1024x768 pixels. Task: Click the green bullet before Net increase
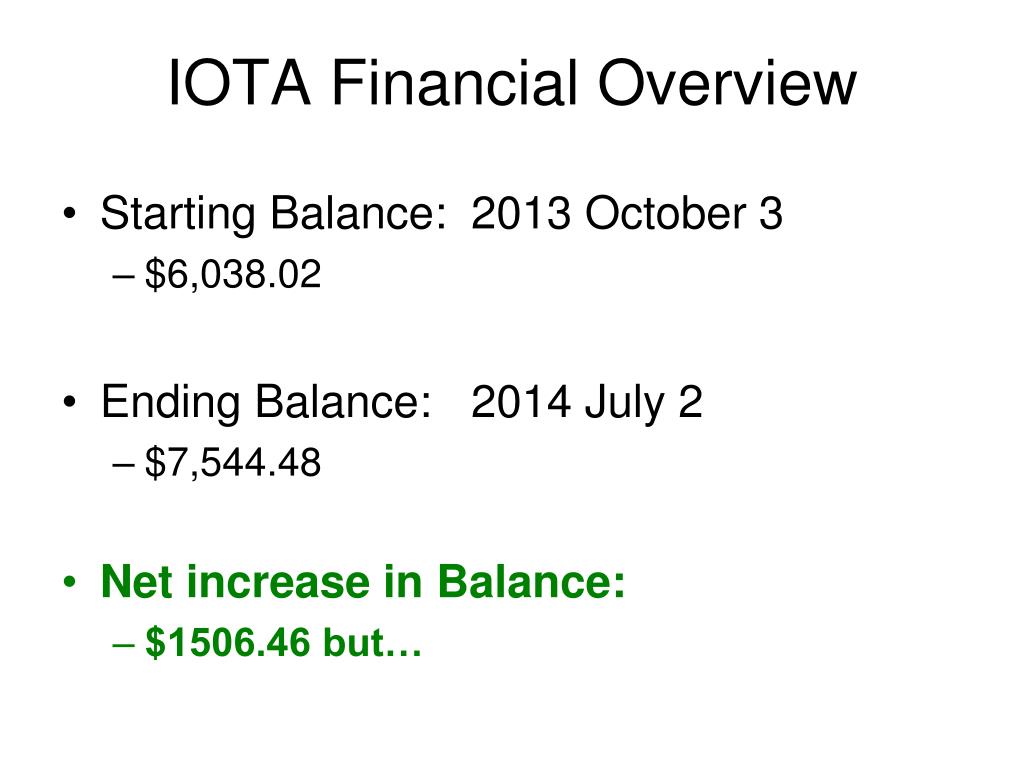70,581
